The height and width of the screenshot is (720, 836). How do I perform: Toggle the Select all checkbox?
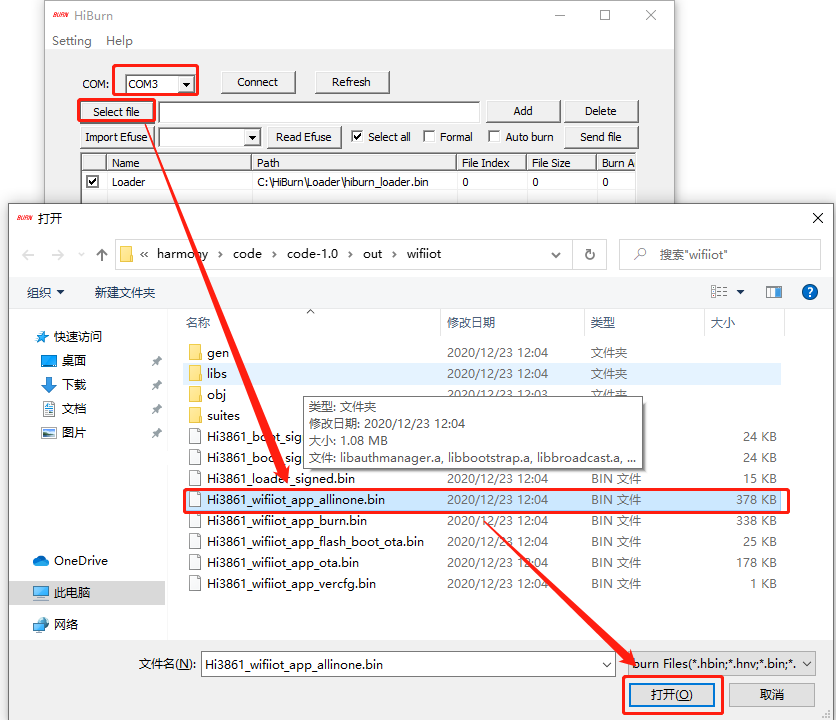pos(357,137)
